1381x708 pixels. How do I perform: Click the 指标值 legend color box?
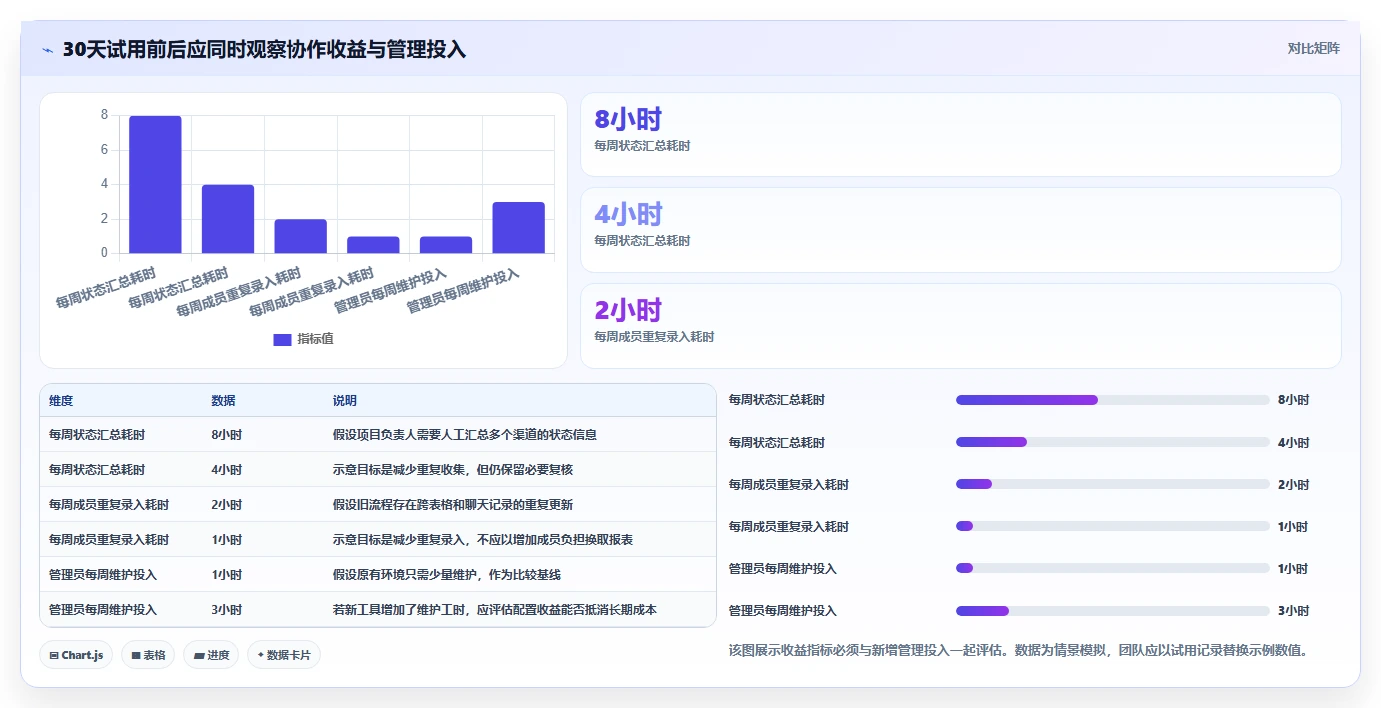click(282, 339)
